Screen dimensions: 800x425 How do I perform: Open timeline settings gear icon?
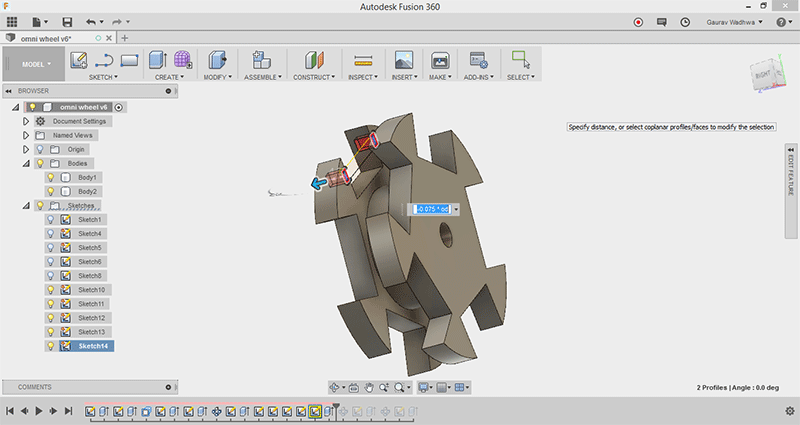(x=790, y=411)
